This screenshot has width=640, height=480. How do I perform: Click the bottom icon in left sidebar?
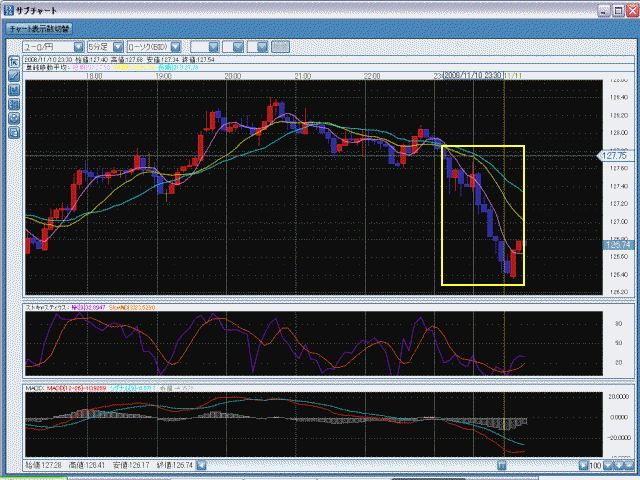point(13,132)
